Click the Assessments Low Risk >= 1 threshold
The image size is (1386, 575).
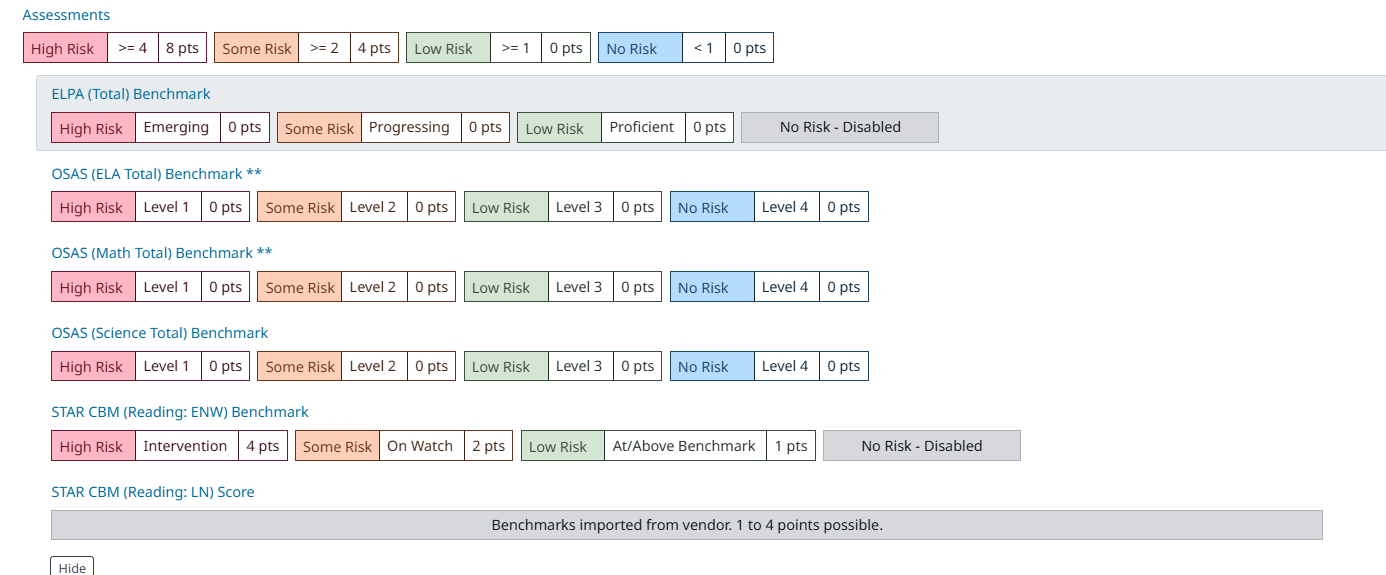click(x=516, y=48)
